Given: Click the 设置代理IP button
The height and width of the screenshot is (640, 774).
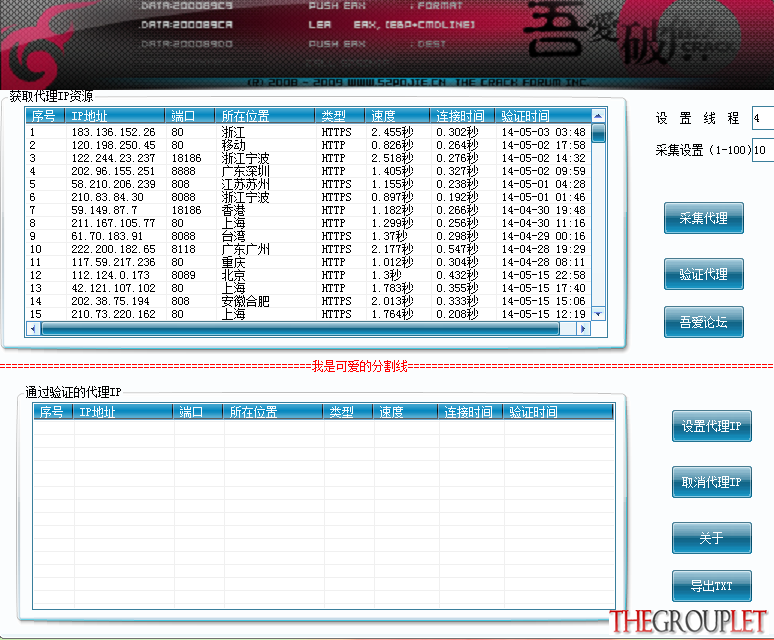Looking at the screenshot, I should pos(711,426).
